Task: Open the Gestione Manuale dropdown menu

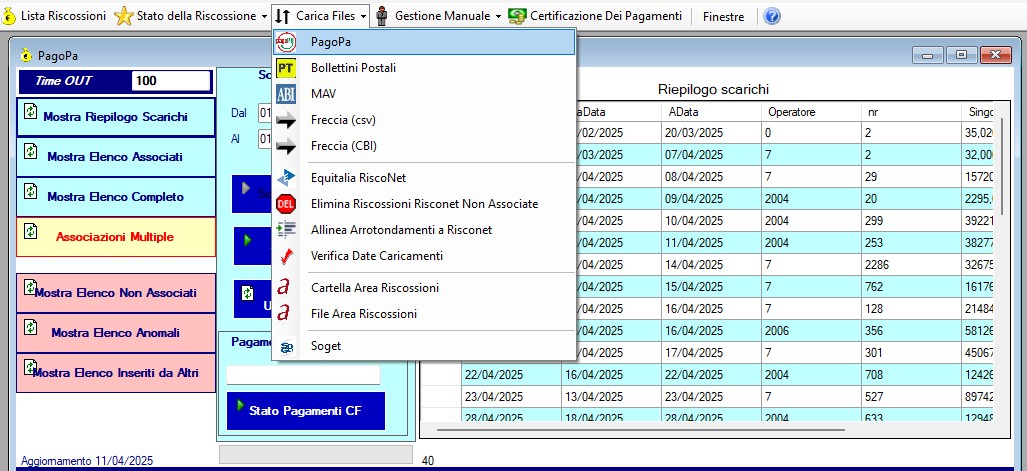Action: [x=498, y=16]
